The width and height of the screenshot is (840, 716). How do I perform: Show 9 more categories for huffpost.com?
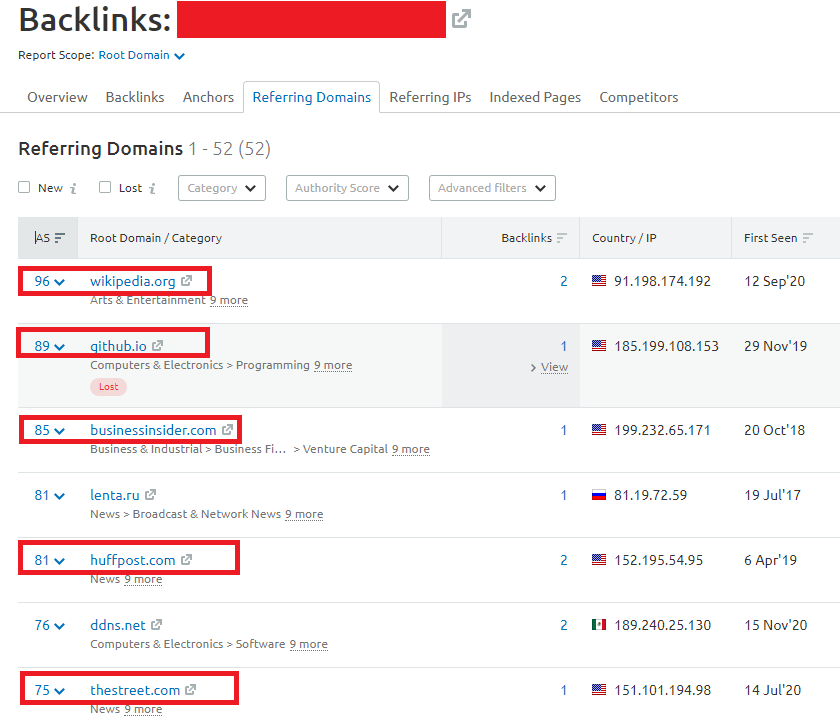[x=143, y=579]
